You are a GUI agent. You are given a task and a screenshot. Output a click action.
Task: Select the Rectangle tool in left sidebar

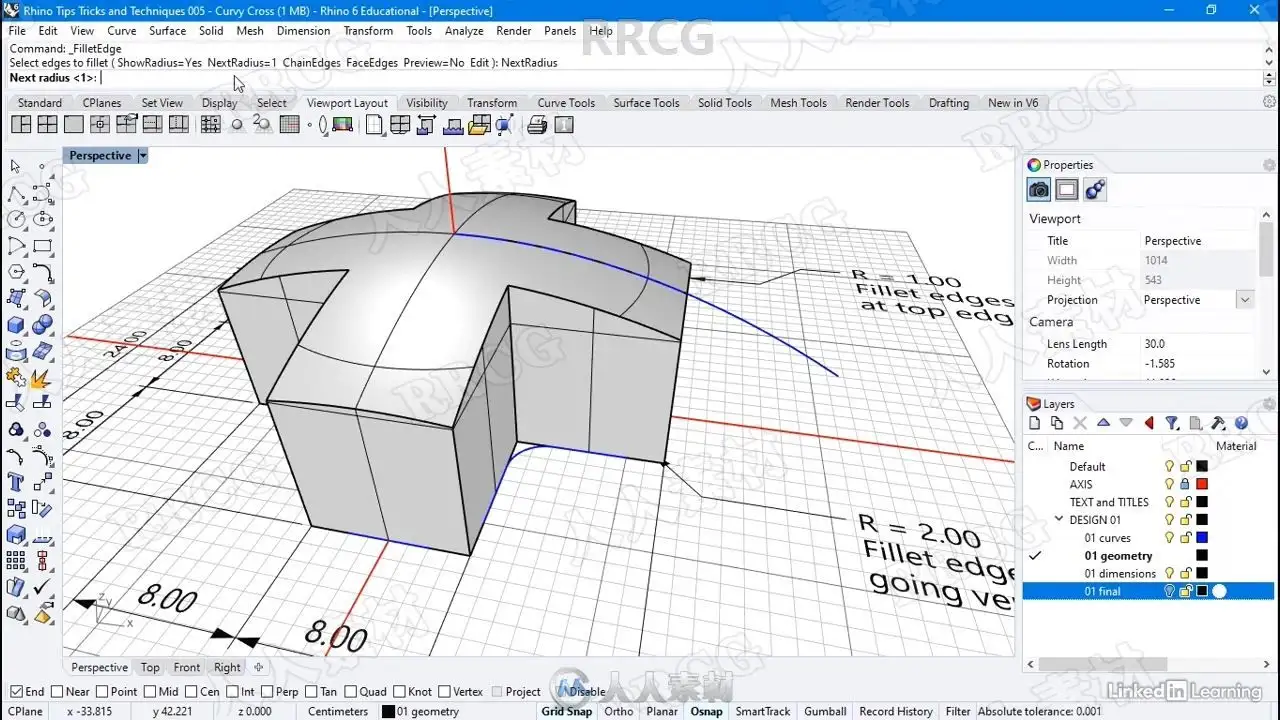point(42,245)
